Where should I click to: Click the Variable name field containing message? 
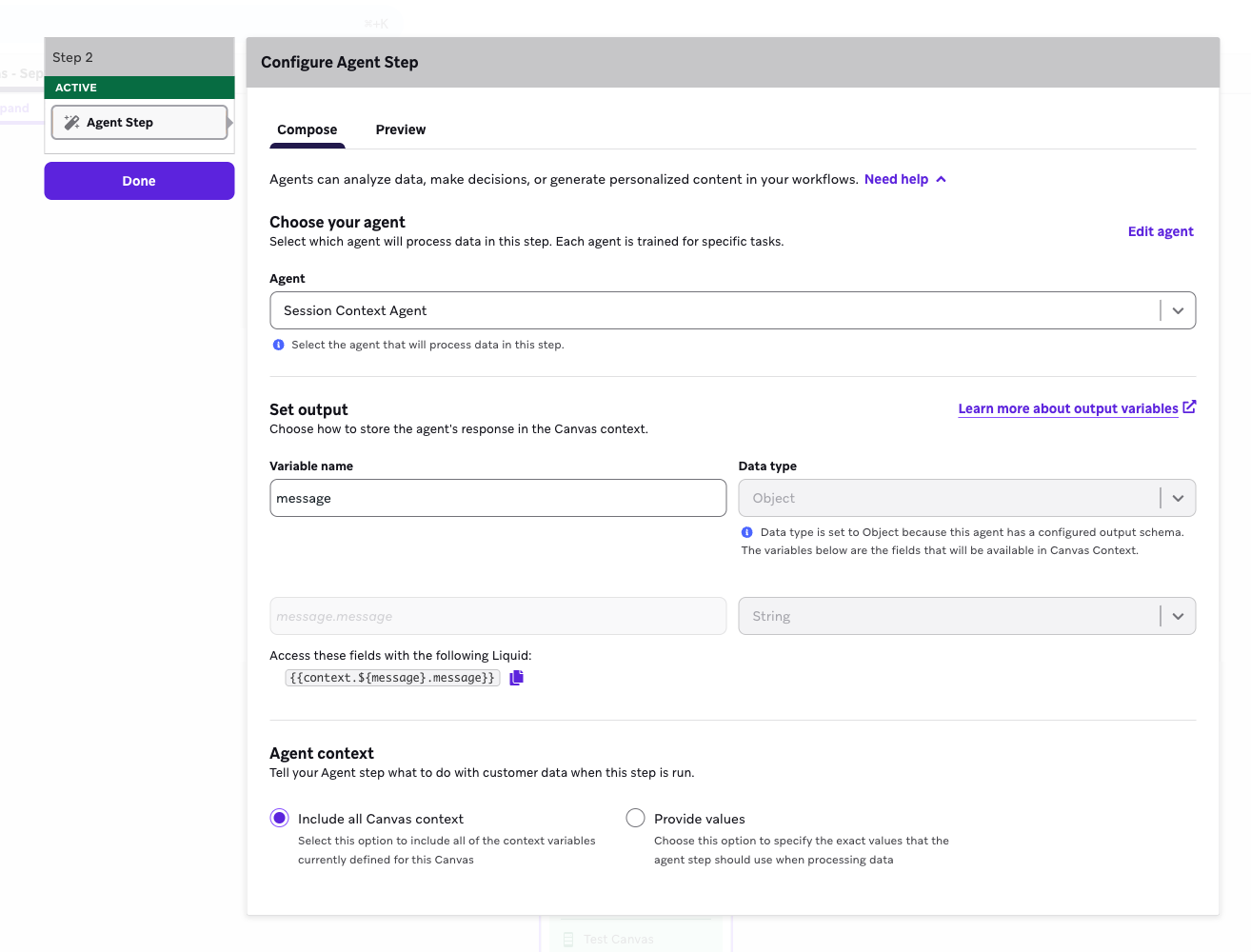(x=498, y=498)
